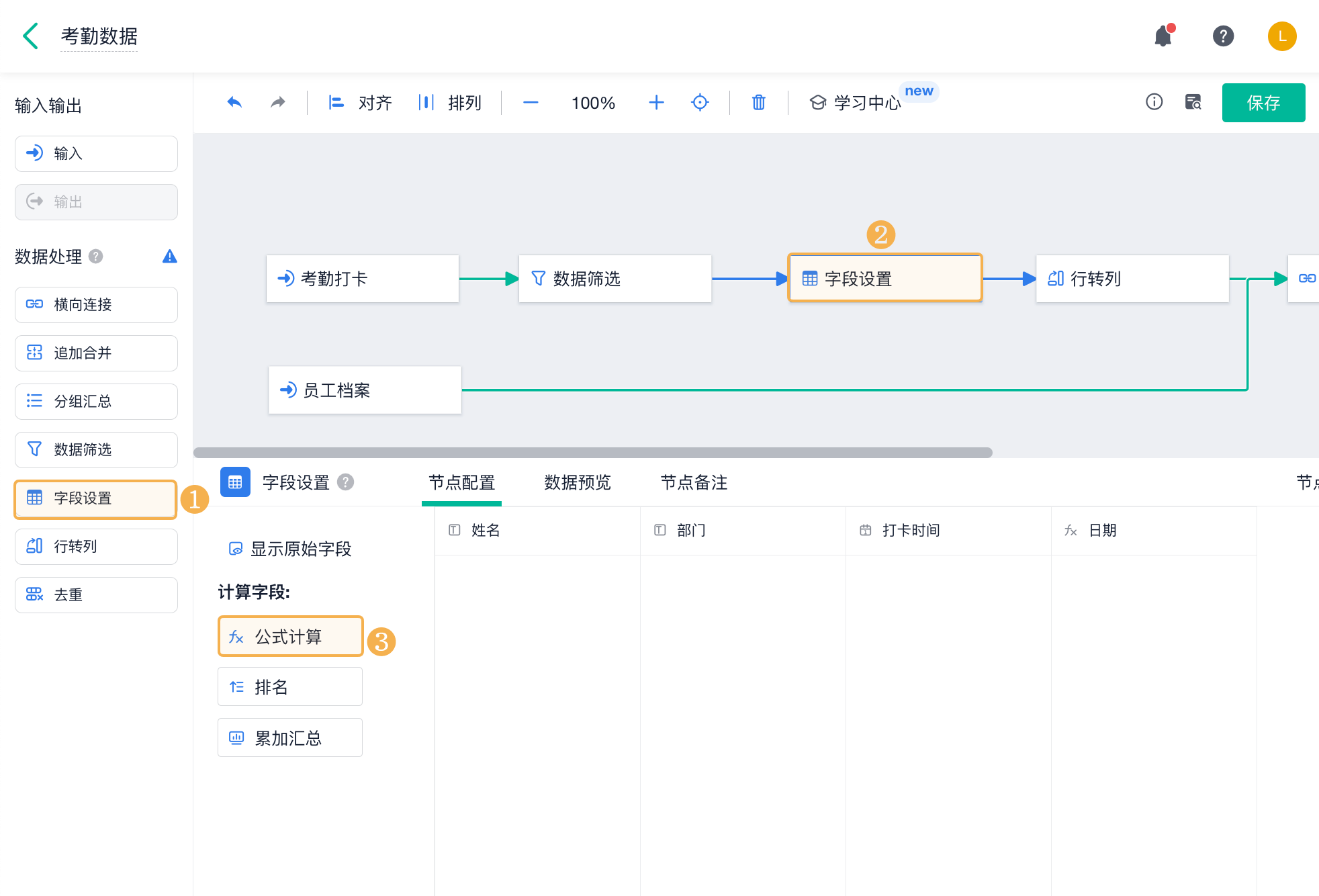This screenshot has height=896, width=1319.
Task: Click the 姓名 column header
Action: 537,531
